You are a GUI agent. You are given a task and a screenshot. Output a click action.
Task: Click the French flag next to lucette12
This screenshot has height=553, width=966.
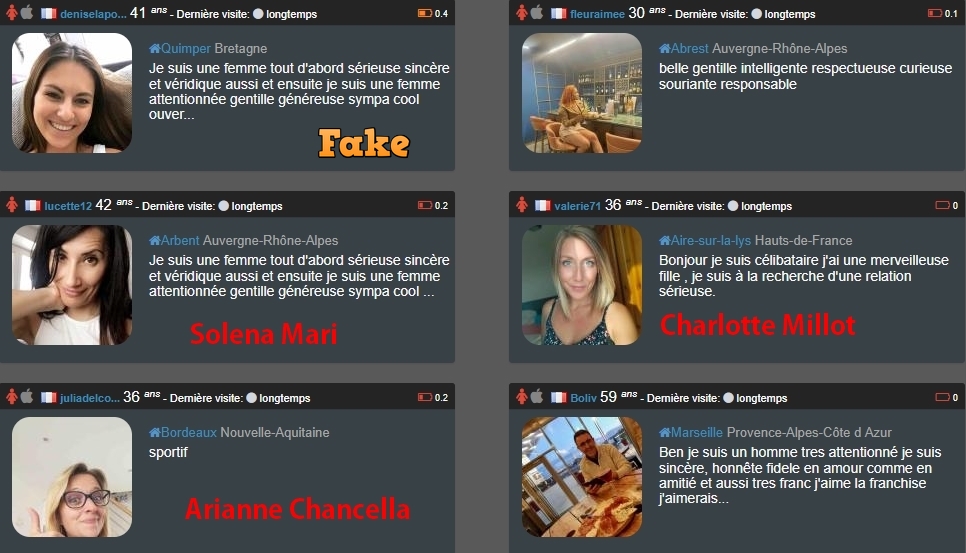pos(33,206)
